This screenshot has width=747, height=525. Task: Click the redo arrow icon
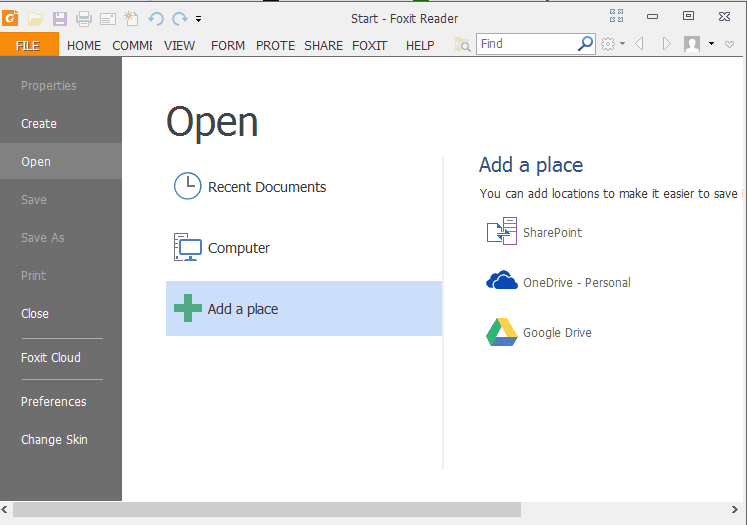pos(180,19)
